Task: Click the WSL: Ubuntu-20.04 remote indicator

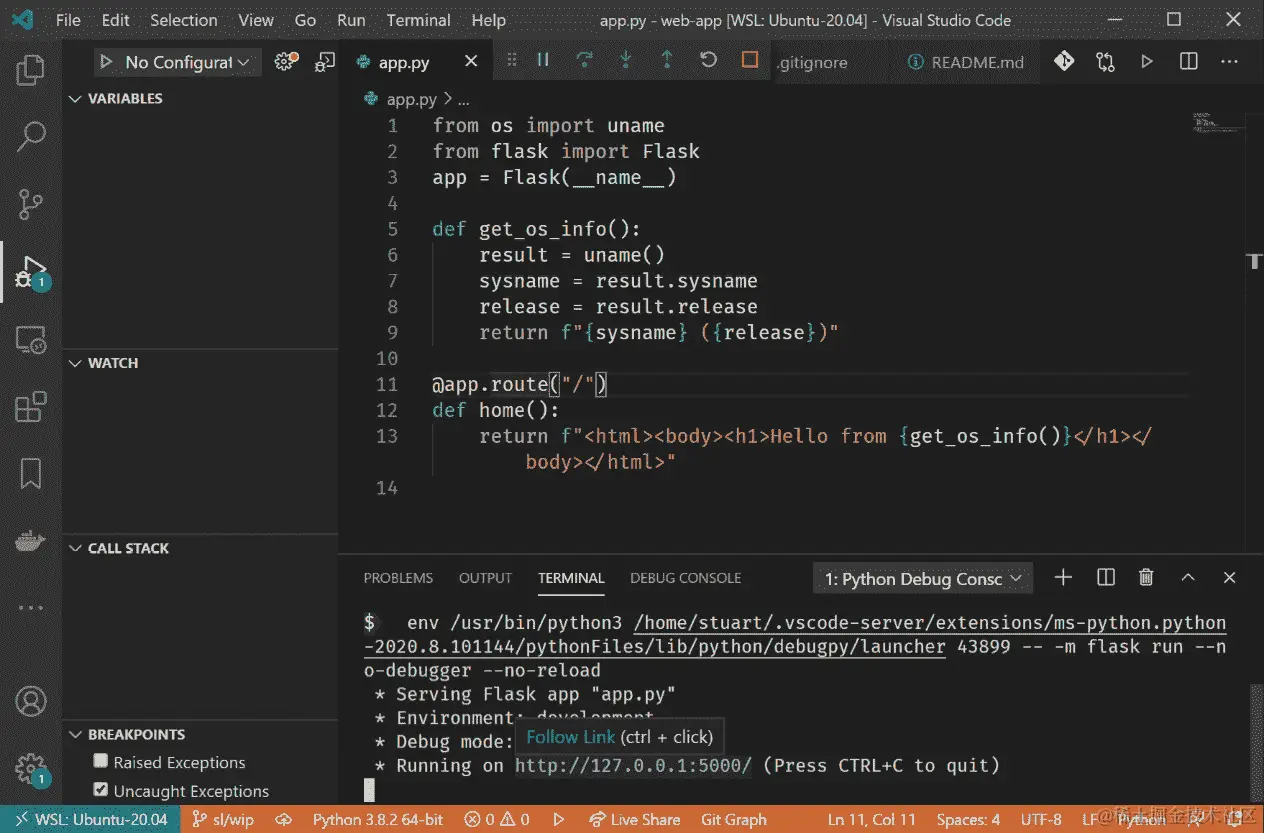Action: pyautogui.click(x=92, y=819)
